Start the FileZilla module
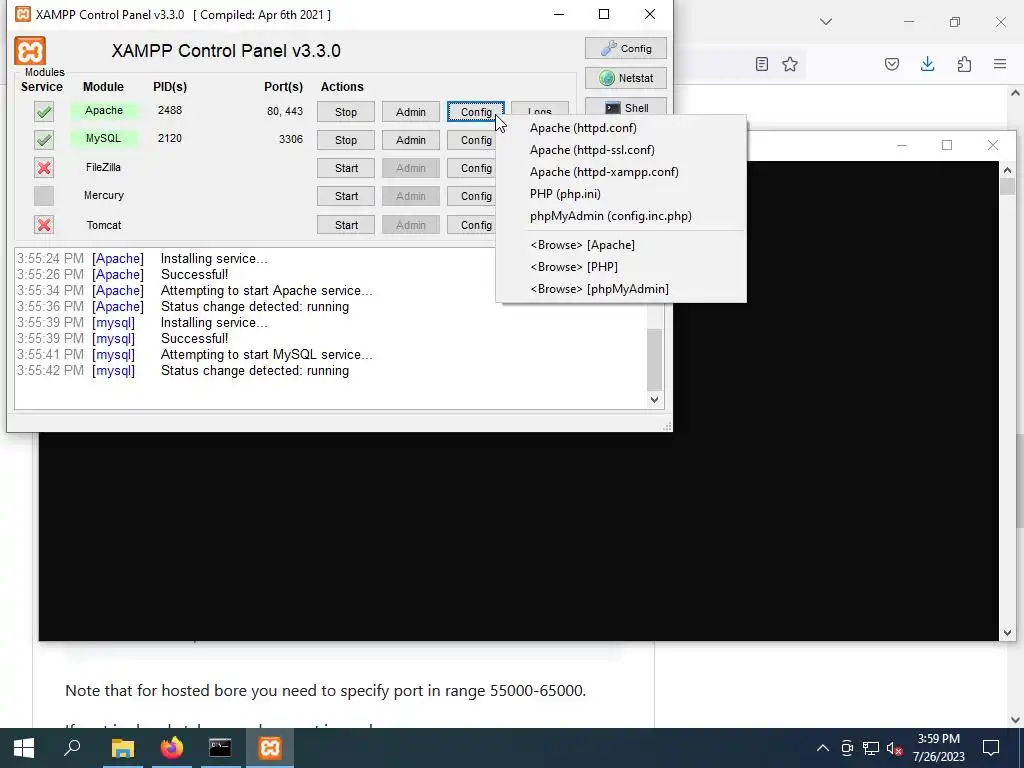Image resolution: width=1024 pixels, height=768 pixels. pyautogui.click(x=346, y=168)
